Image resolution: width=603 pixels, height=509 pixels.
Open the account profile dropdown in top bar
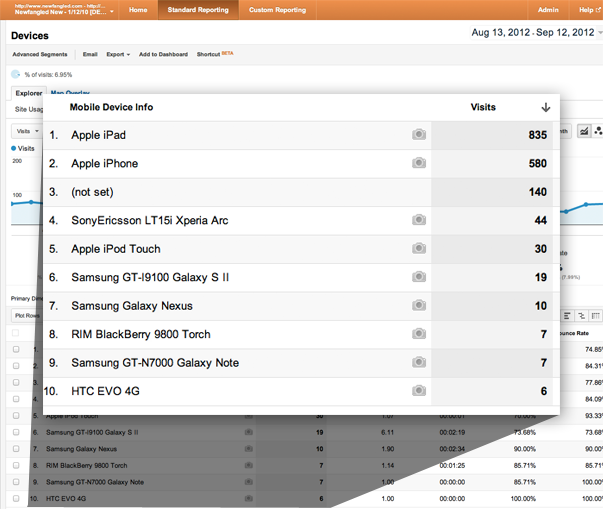(64, 9)
